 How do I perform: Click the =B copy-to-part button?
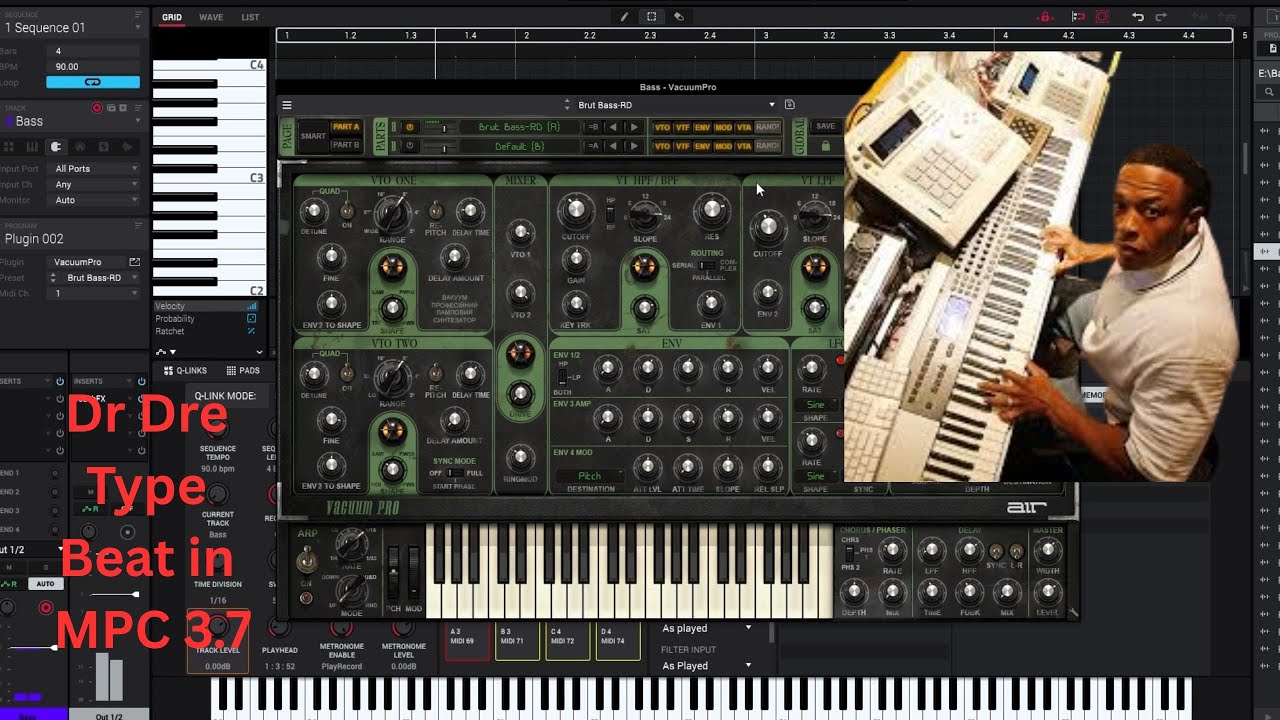(x=593, y=127)
